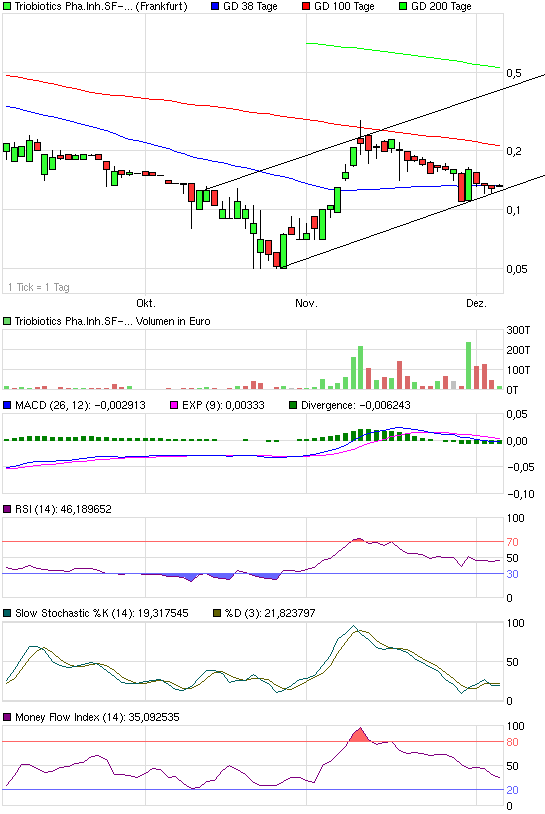The height and width of the screenshot is (814, 545).
Task: Click the 100T volume axis label
Action: pos(518,370)
